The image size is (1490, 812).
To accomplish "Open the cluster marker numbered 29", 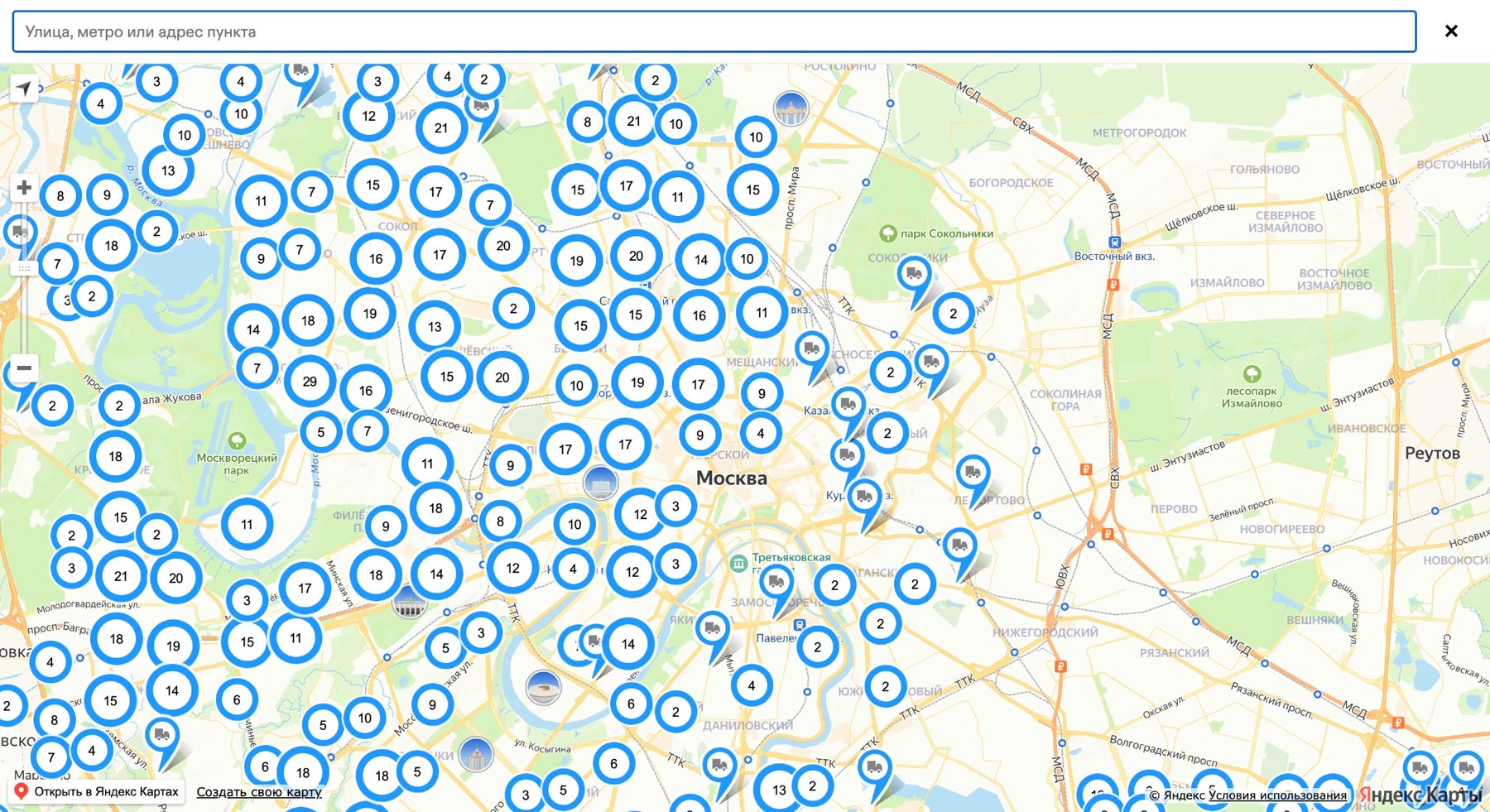I will pos(310,382).
